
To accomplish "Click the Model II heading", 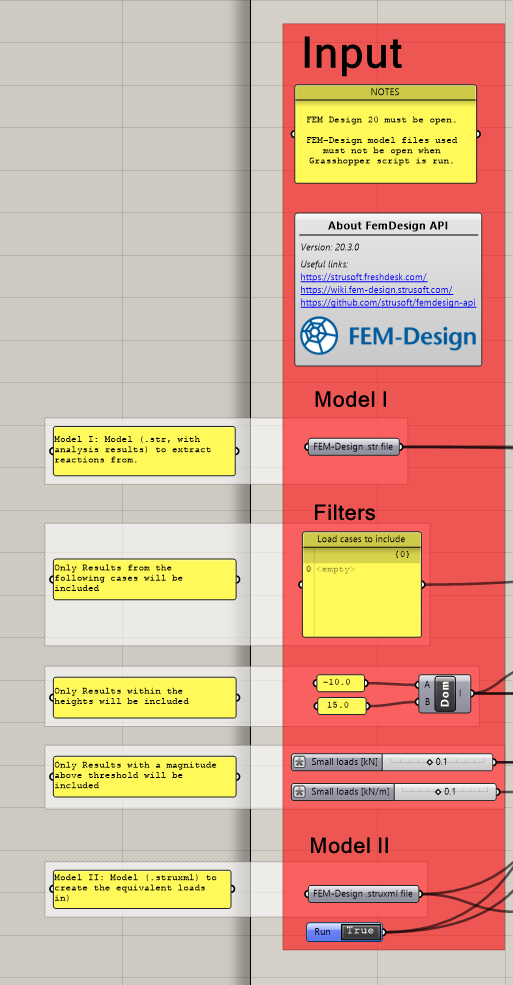I will click(x=349, y=846).
